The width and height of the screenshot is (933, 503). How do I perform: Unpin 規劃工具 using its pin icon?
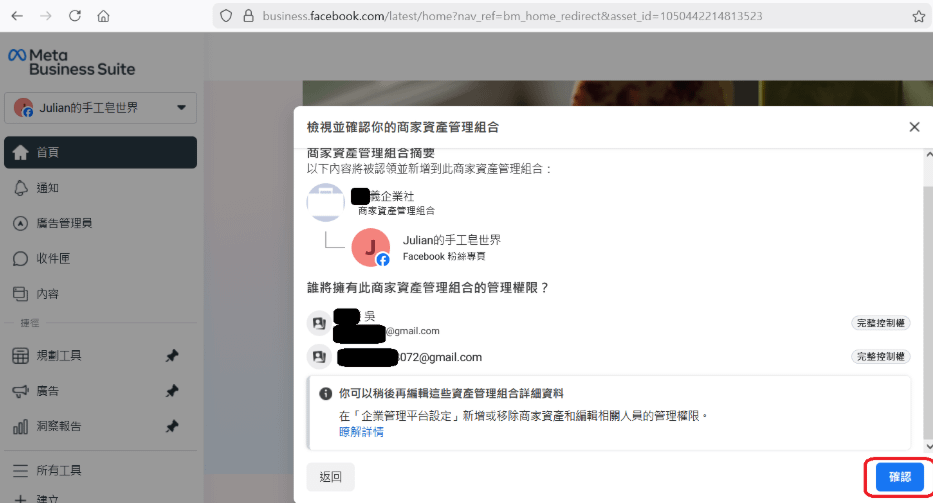point(172,356)
